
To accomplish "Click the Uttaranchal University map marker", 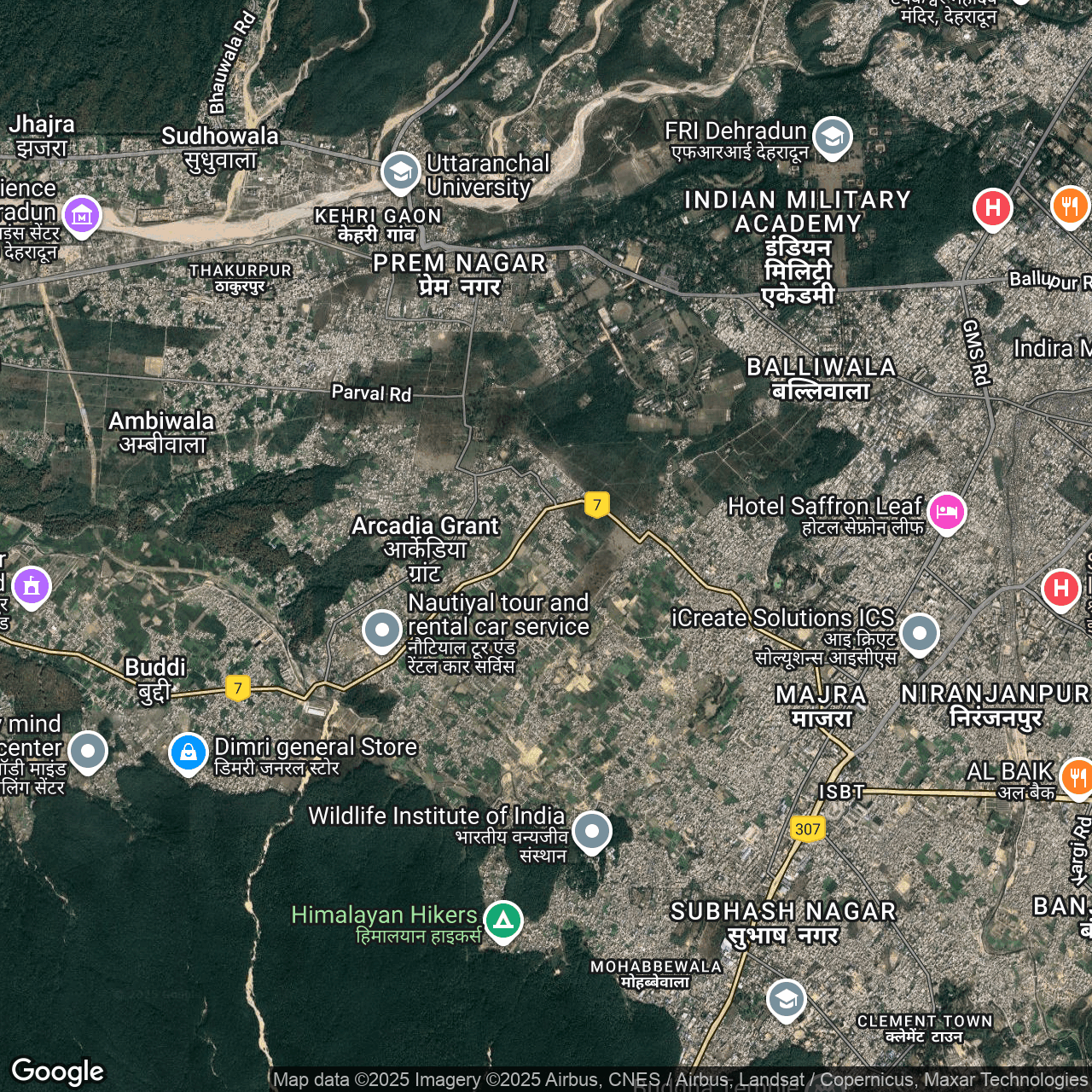I will click(399, 171).
